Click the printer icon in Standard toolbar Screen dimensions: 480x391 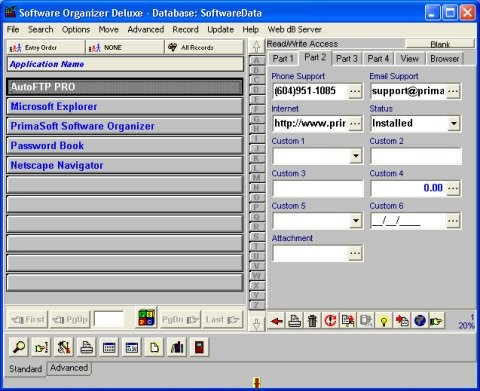coord(86,347)
